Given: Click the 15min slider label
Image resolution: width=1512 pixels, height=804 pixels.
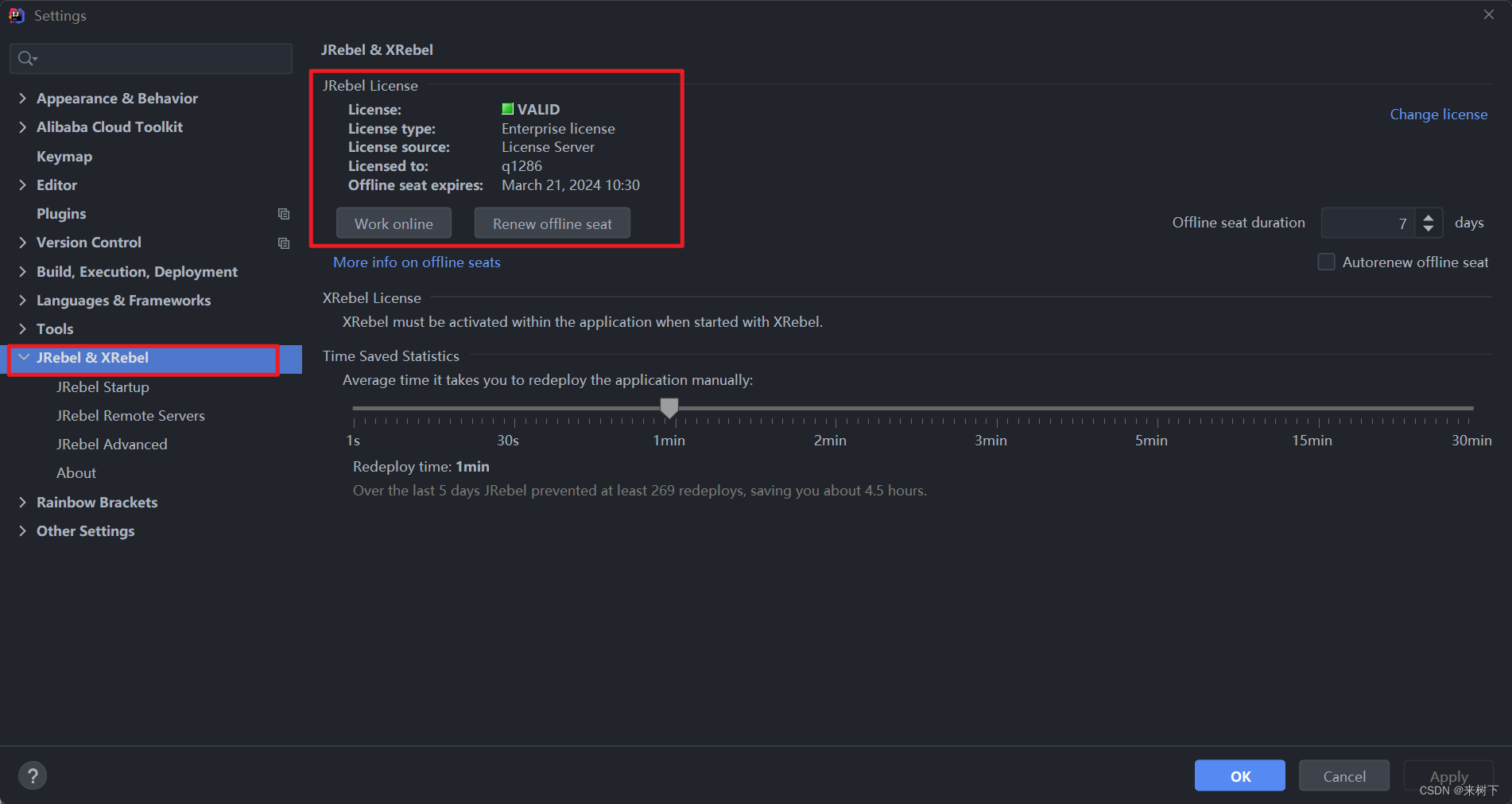Looking at the screenshot, I should point(1312,441).
